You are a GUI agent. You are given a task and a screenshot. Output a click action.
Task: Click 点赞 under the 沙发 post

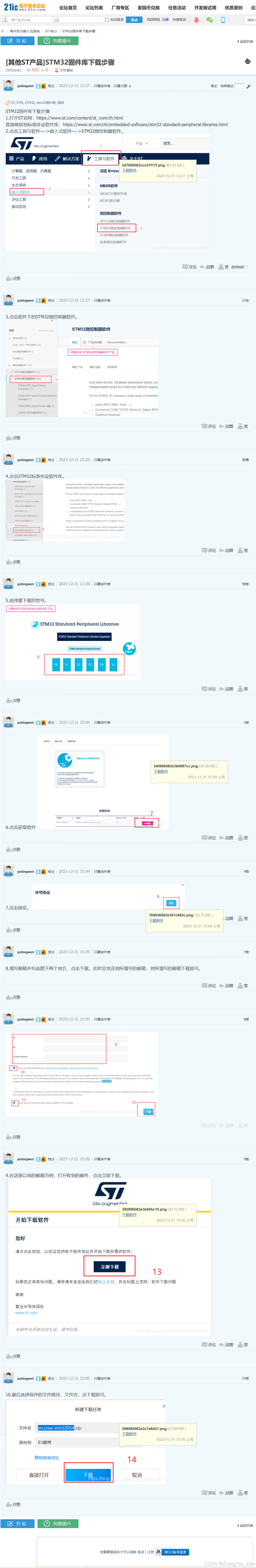click(x=13, y=438)
